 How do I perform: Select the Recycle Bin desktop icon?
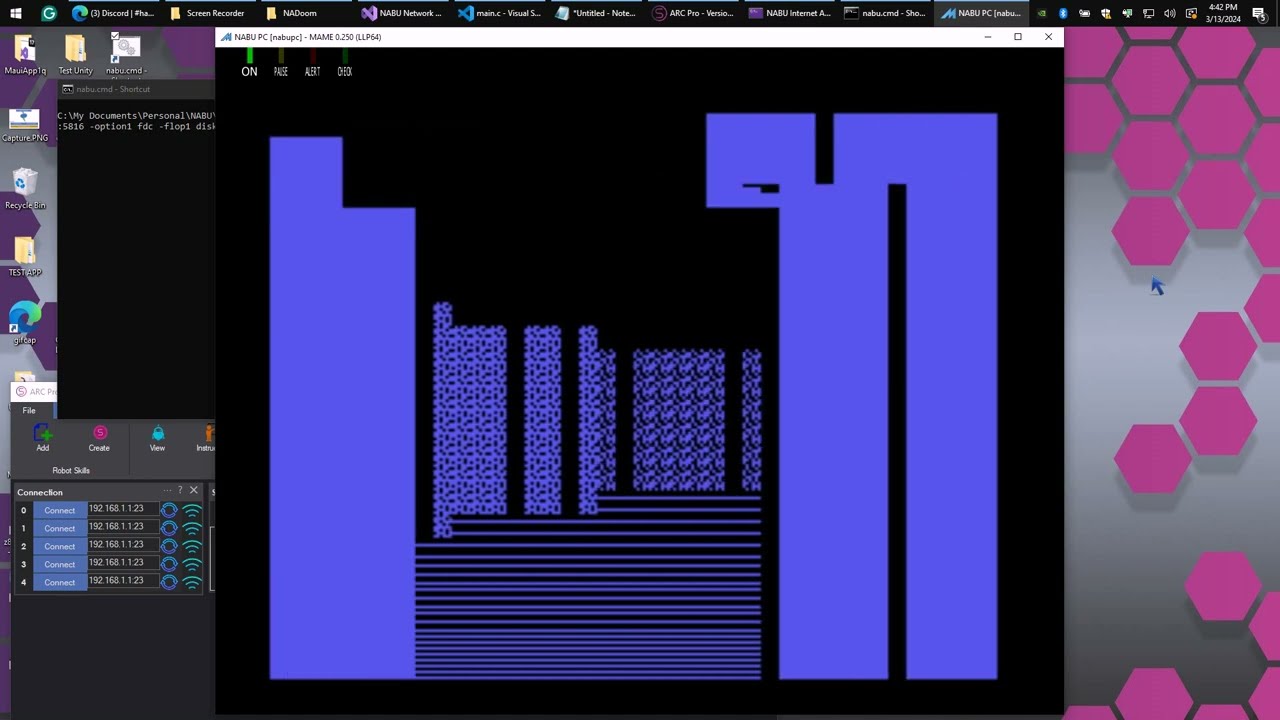[x=25, y=189]
